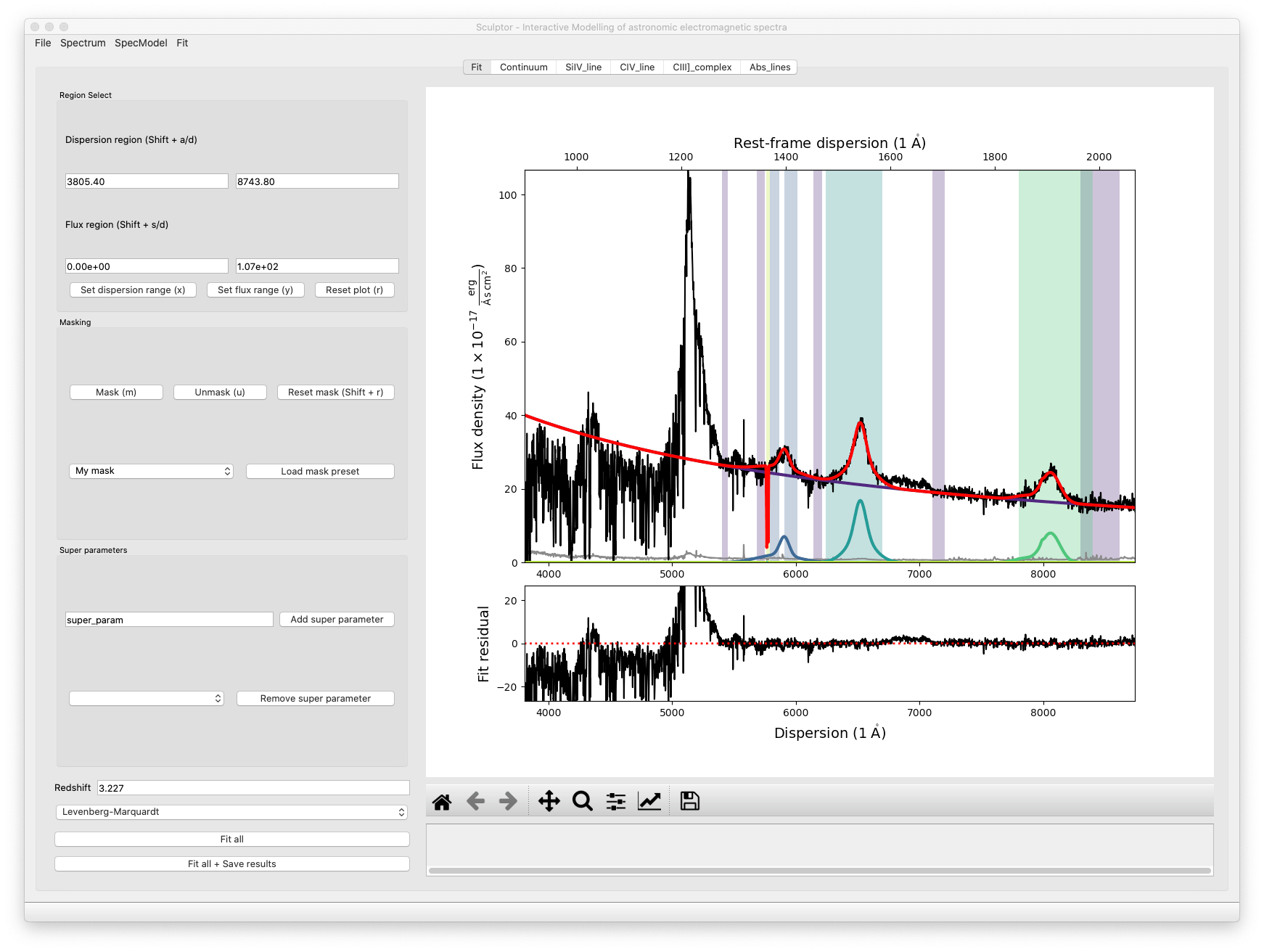Open the Levenberg-Marquardt fit method dropdown
The width and height of the screenshot is (1264, 952).
tap(231, 812)
